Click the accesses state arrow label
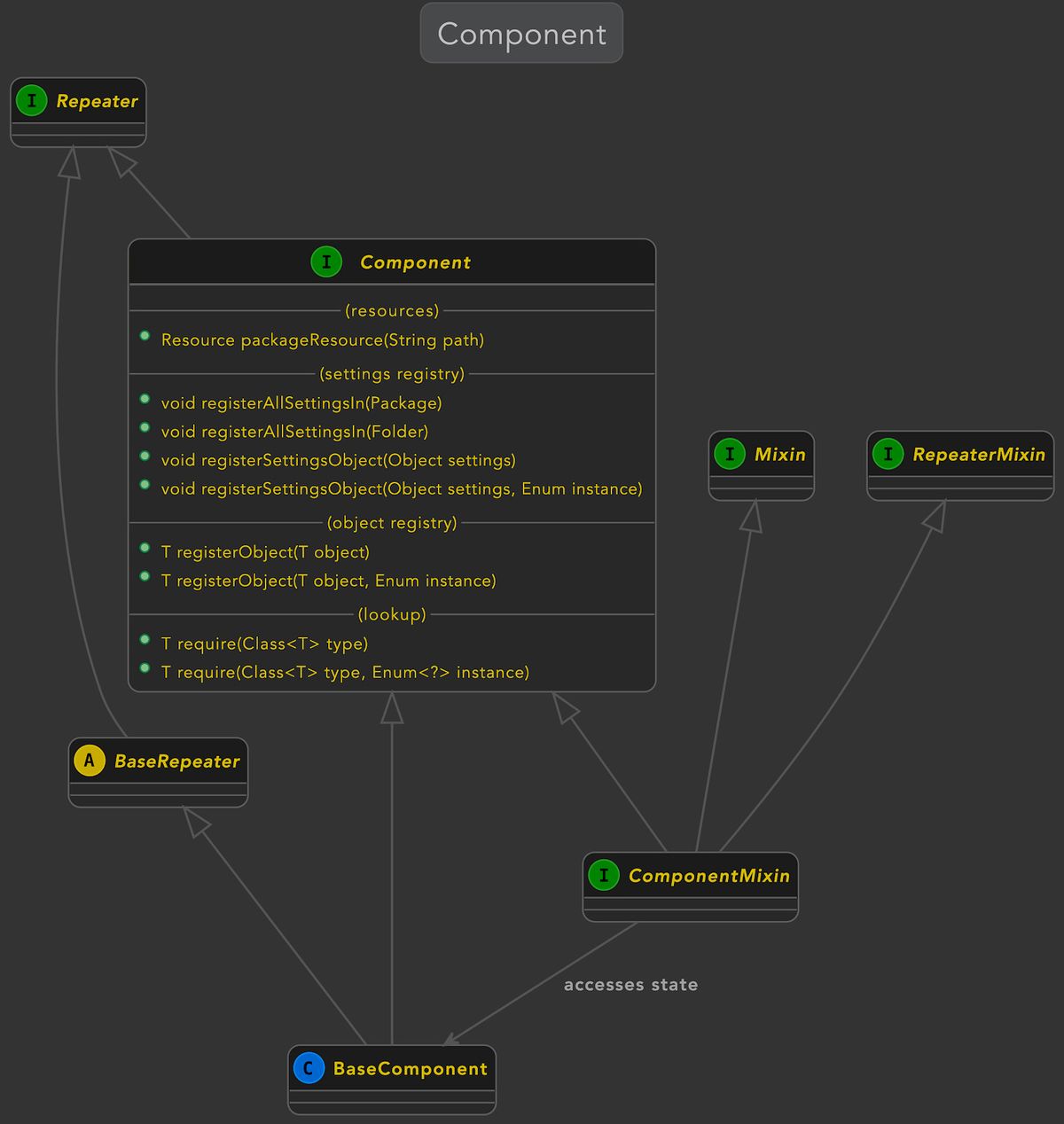Image resolution: width=1064 pixels, height=1124 pixels. (x=630, y=985)
